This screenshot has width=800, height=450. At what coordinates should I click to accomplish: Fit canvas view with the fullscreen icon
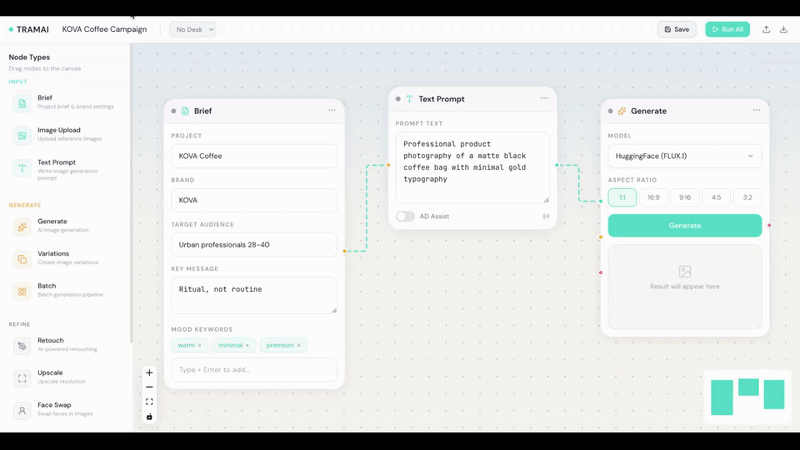click(x=149, y=402)
